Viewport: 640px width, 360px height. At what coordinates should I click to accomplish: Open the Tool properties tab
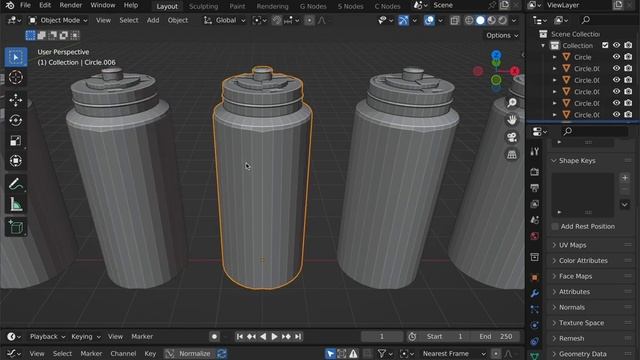[x=535, y=151]
